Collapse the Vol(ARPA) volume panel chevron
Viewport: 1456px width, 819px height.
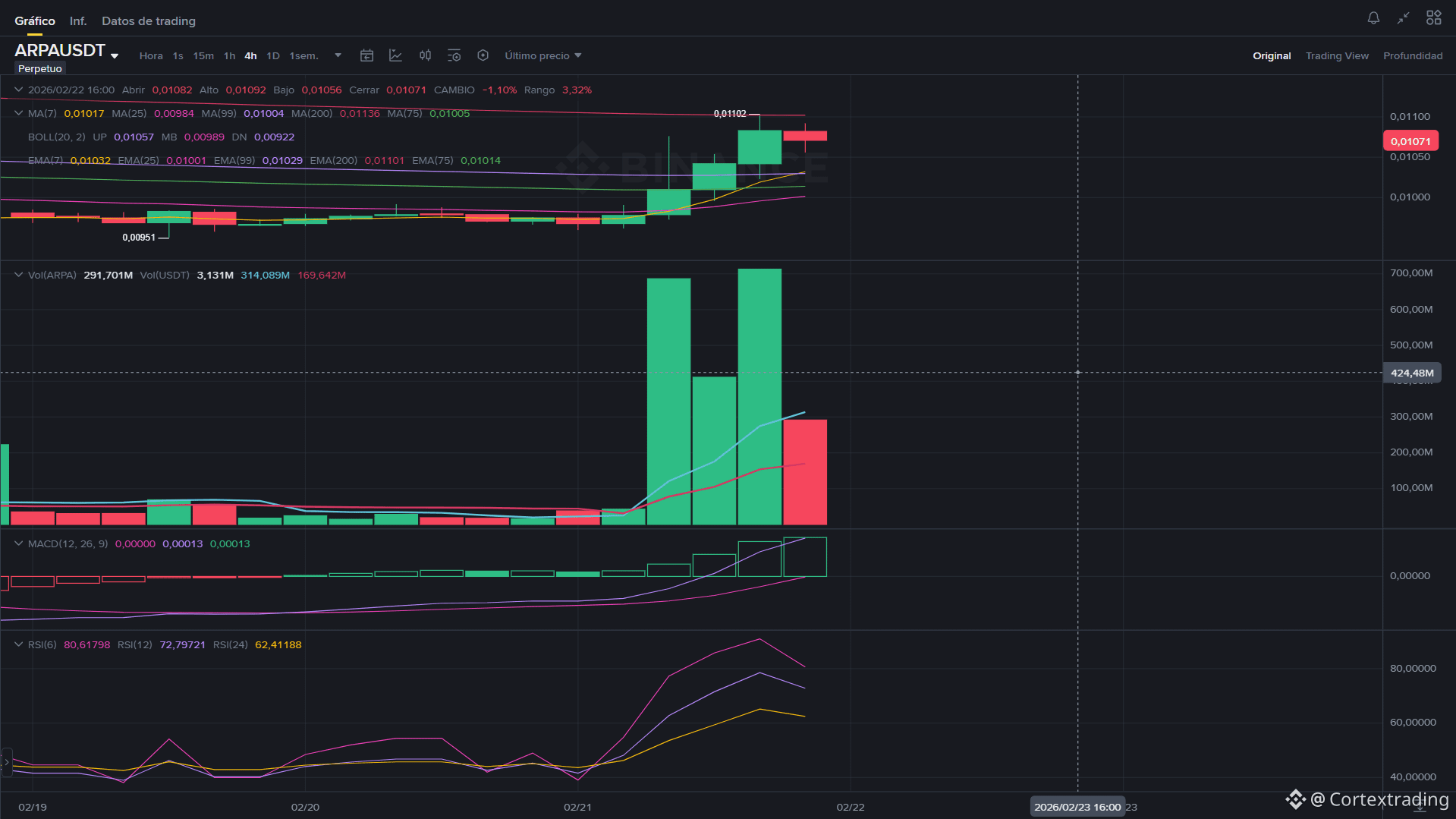(x=18, y=275)
